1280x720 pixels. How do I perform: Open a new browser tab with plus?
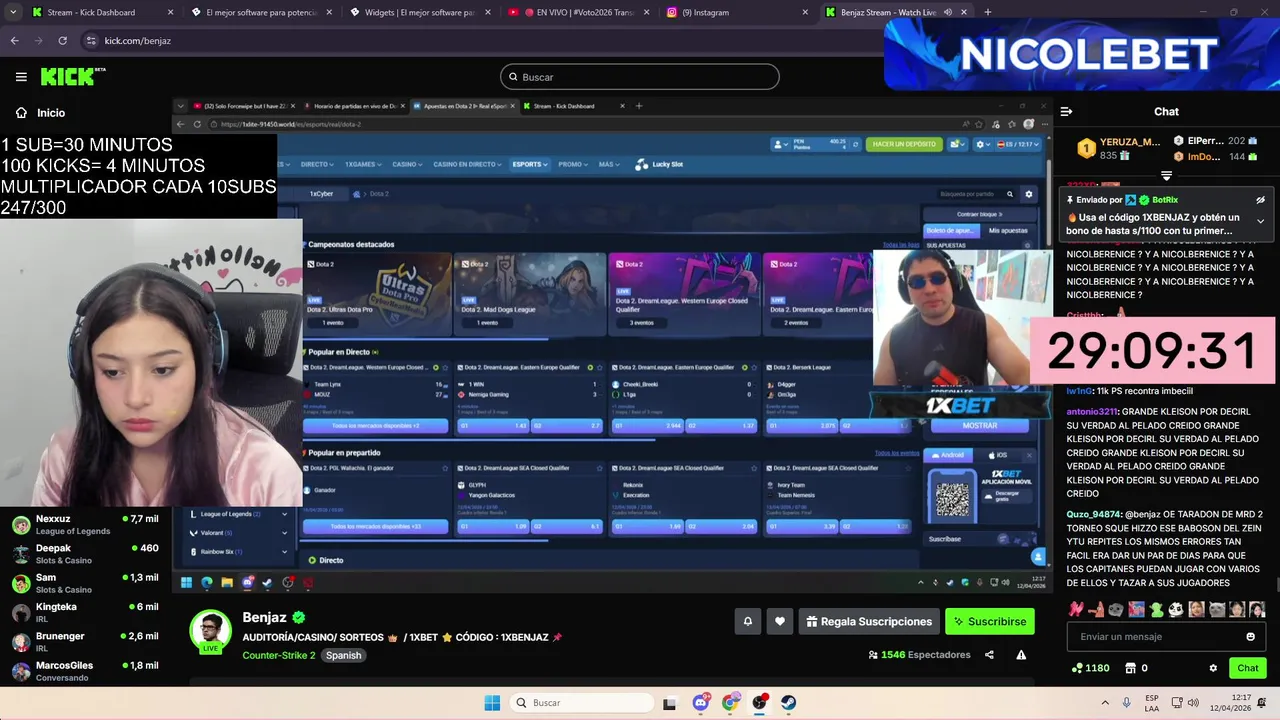point(987,13)
